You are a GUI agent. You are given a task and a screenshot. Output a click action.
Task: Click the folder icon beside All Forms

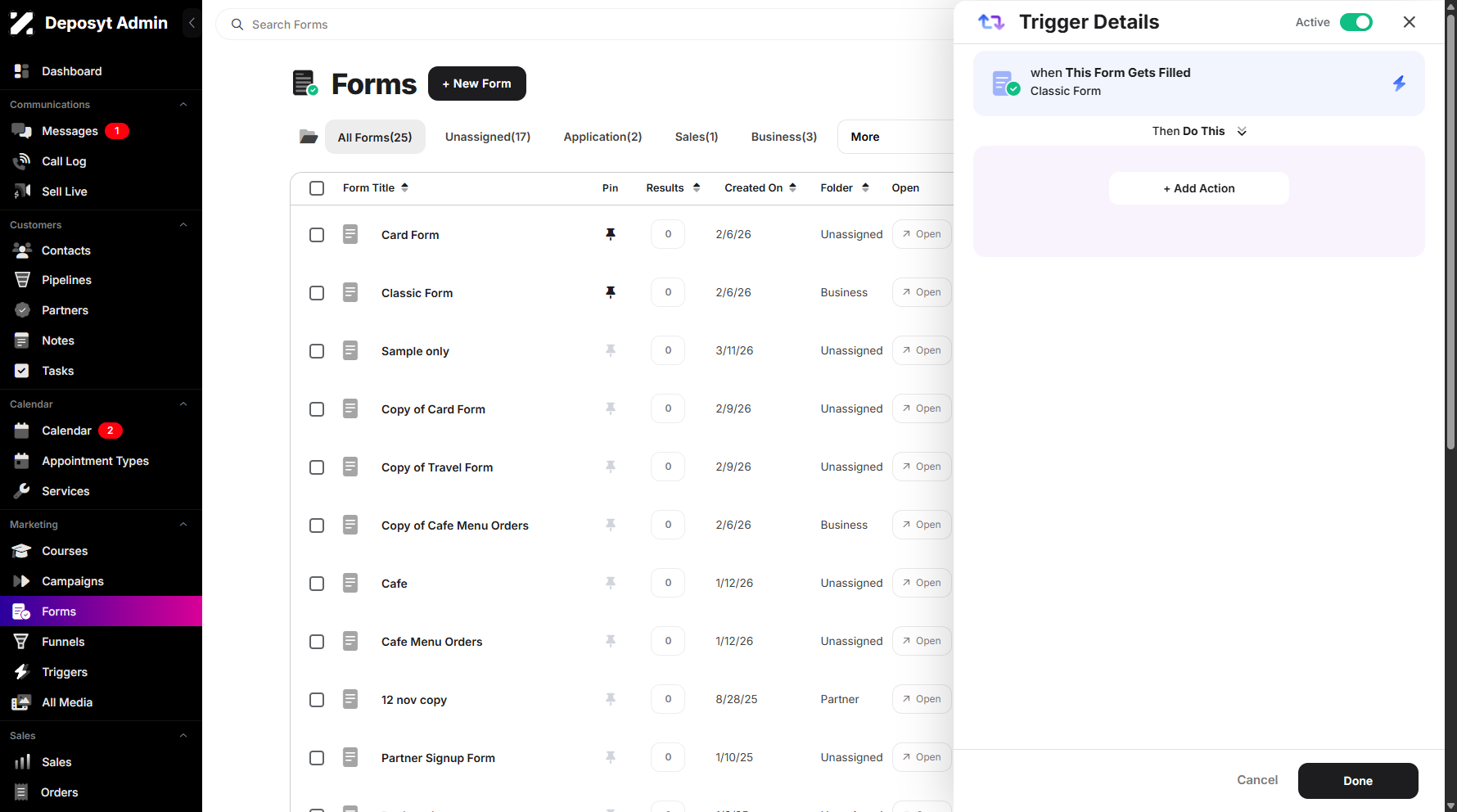click(309, 137)
